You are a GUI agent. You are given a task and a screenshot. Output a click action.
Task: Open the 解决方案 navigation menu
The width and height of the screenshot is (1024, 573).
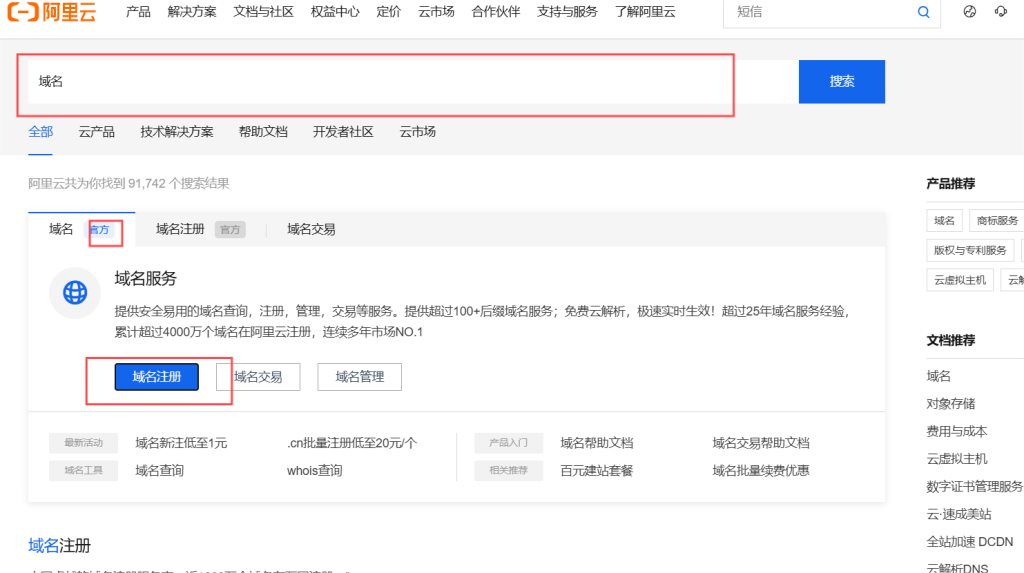(192, 12)
